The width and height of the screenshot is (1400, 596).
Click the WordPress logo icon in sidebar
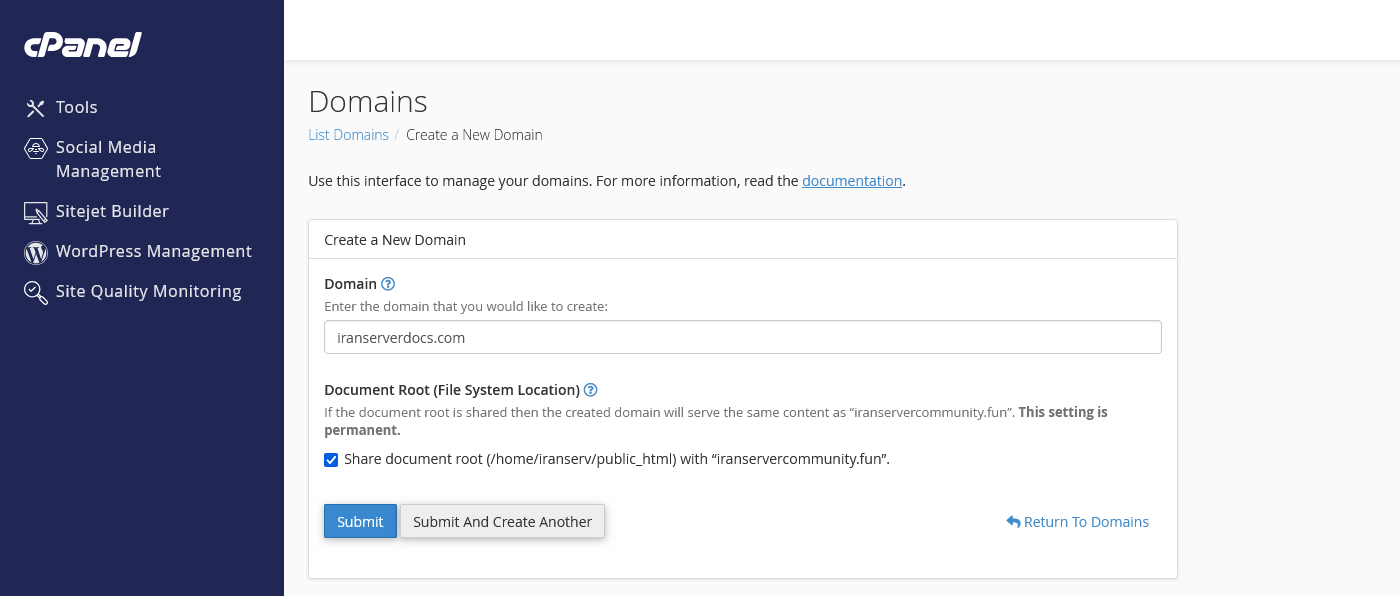36,253
